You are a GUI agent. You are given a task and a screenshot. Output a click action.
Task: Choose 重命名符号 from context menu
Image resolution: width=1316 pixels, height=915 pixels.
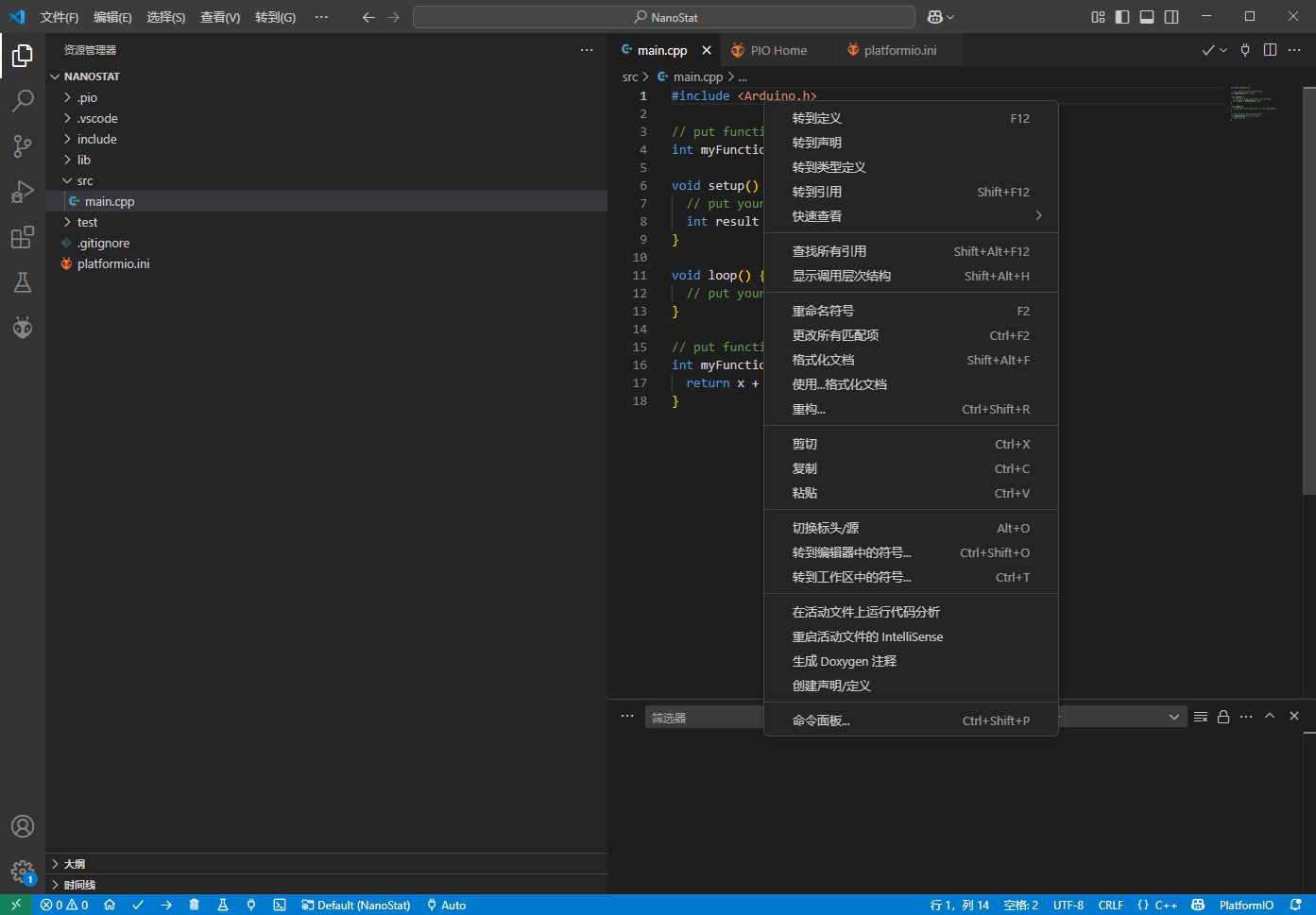pos(911,311)
